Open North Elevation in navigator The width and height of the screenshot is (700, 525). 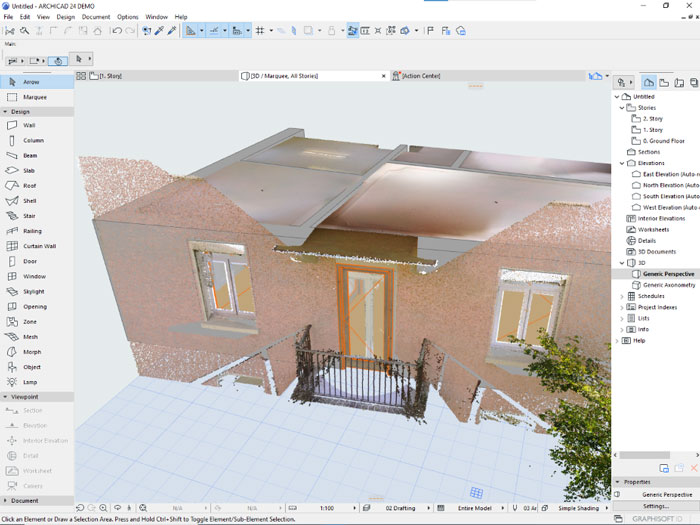tap(671, 185)
